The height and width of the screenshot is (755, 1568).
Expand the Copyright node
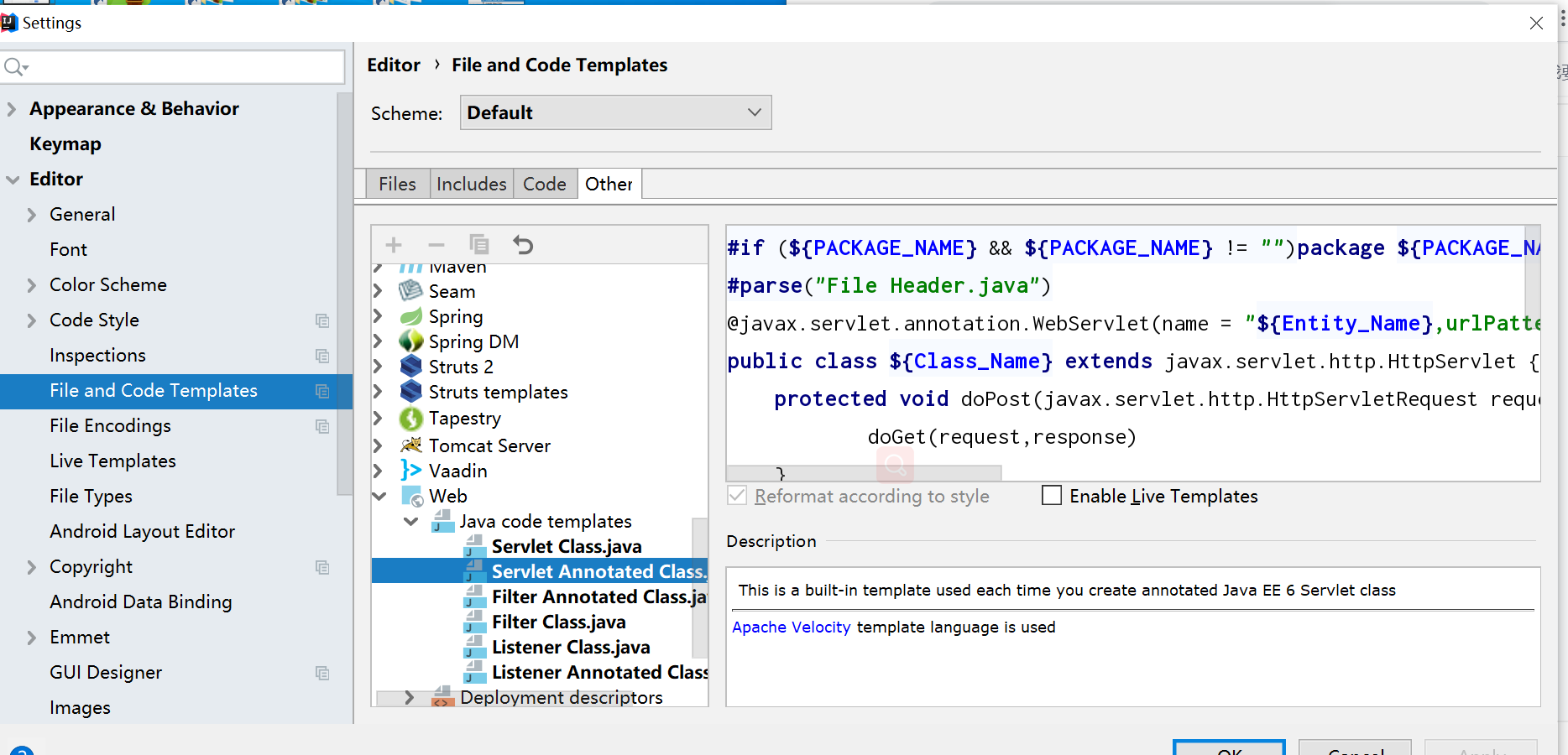click(32, 567)
